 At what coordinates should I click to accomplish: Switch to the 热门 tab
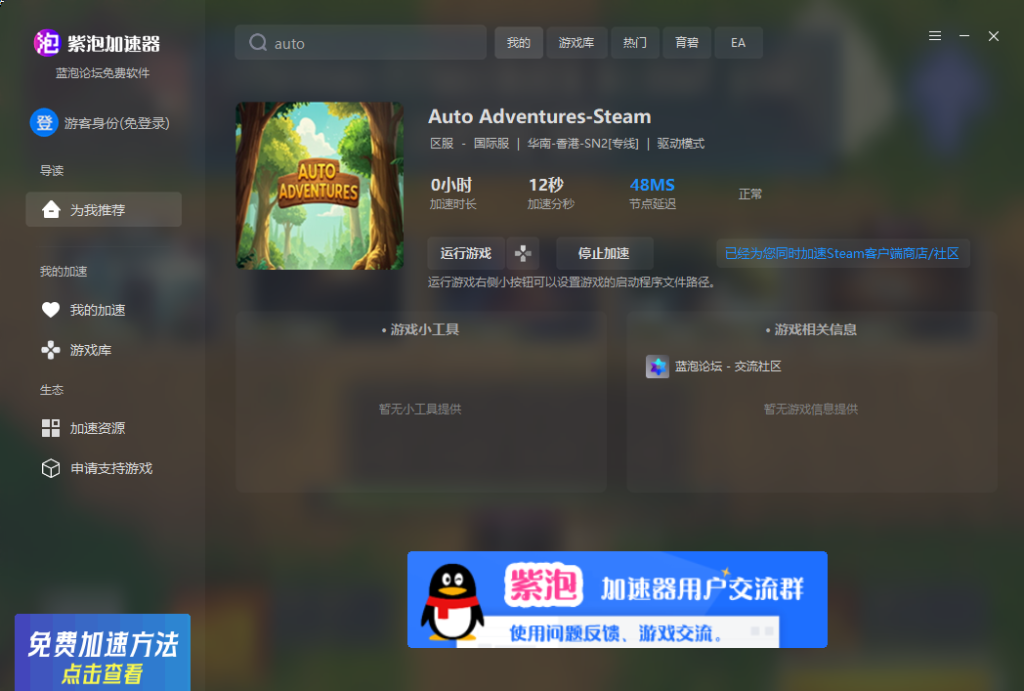pos(635,42)
